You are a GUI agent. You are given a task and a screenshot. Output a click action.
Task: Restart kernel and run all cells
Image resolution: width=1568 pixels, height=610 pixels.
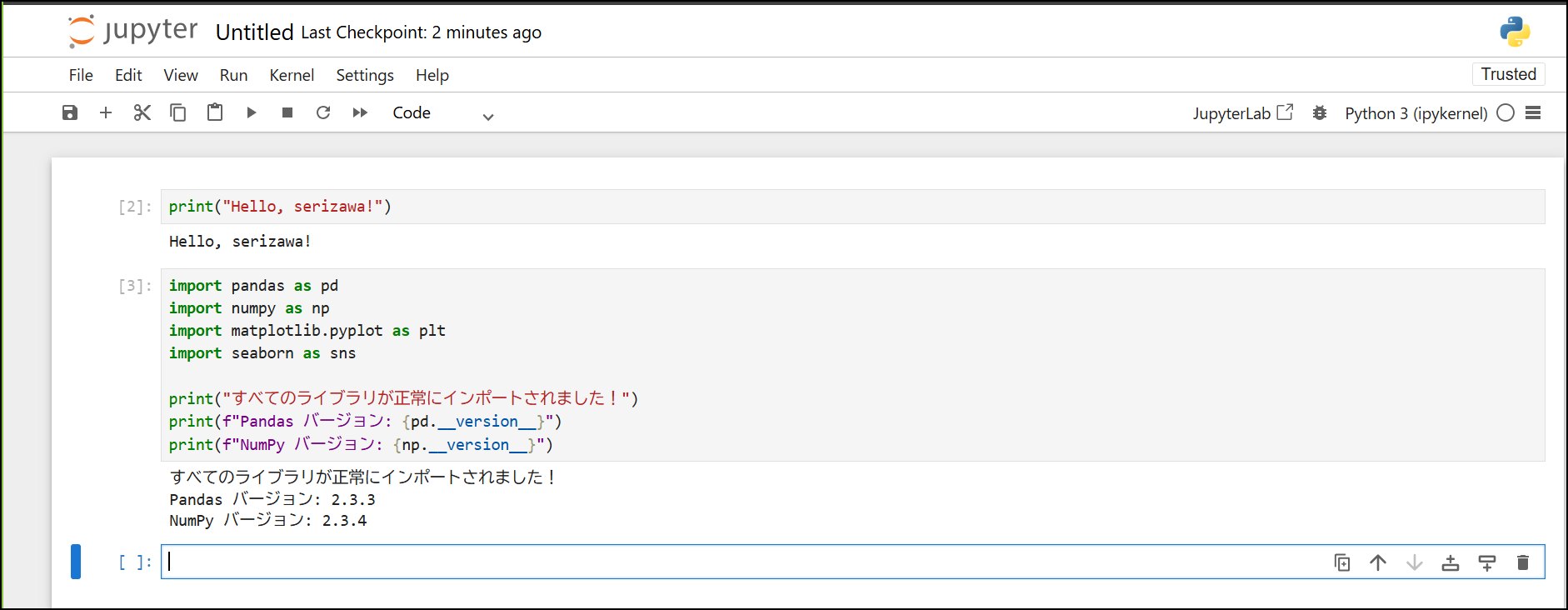coord(360,112)
